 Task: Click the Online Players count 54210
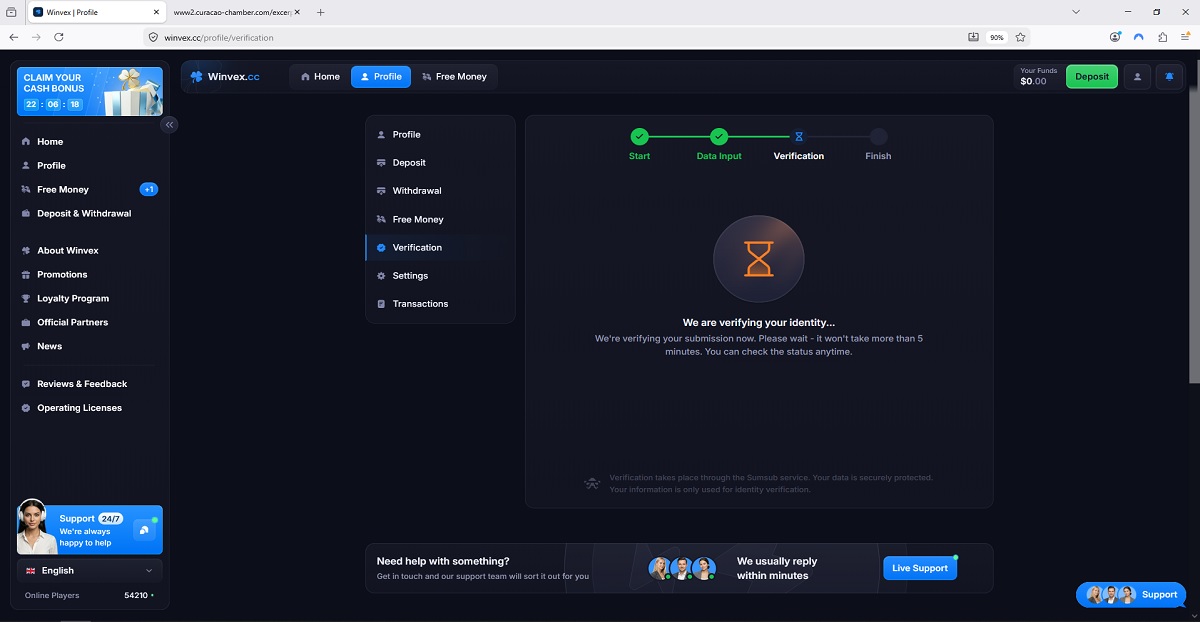tap(136, 596)
